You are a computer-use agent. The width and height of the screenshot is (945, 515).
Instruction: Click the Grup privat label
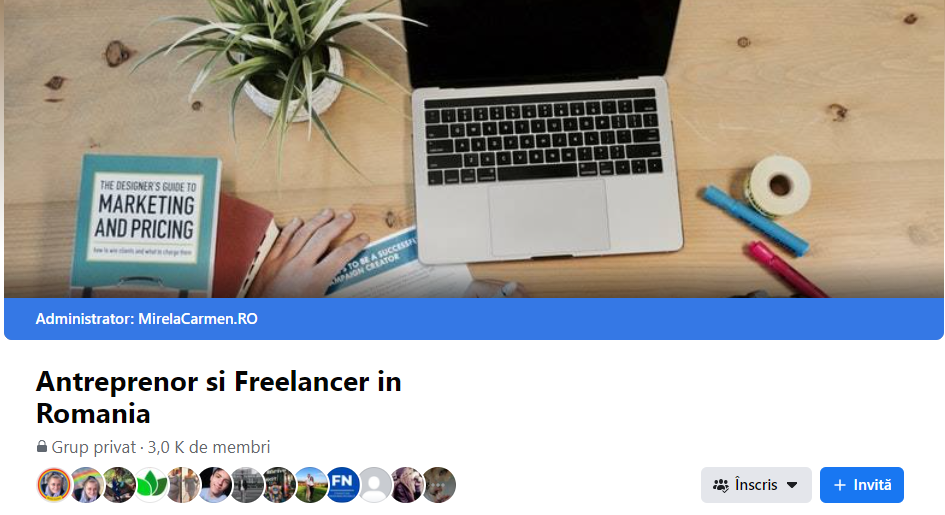click(x=94, y=447)
